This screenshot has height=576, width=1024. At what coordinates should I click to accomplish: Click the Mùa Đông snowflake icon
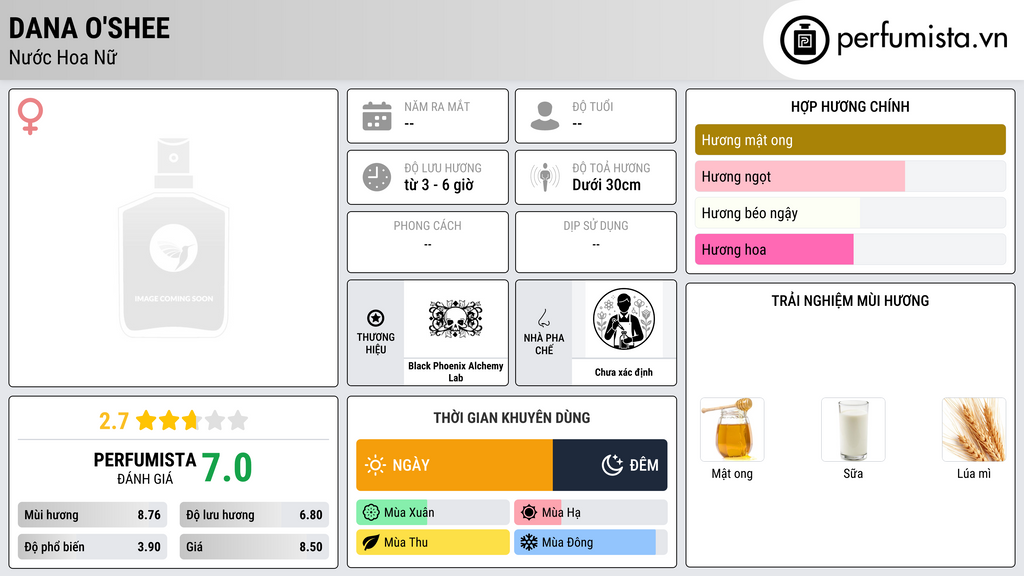click(529, 542)
